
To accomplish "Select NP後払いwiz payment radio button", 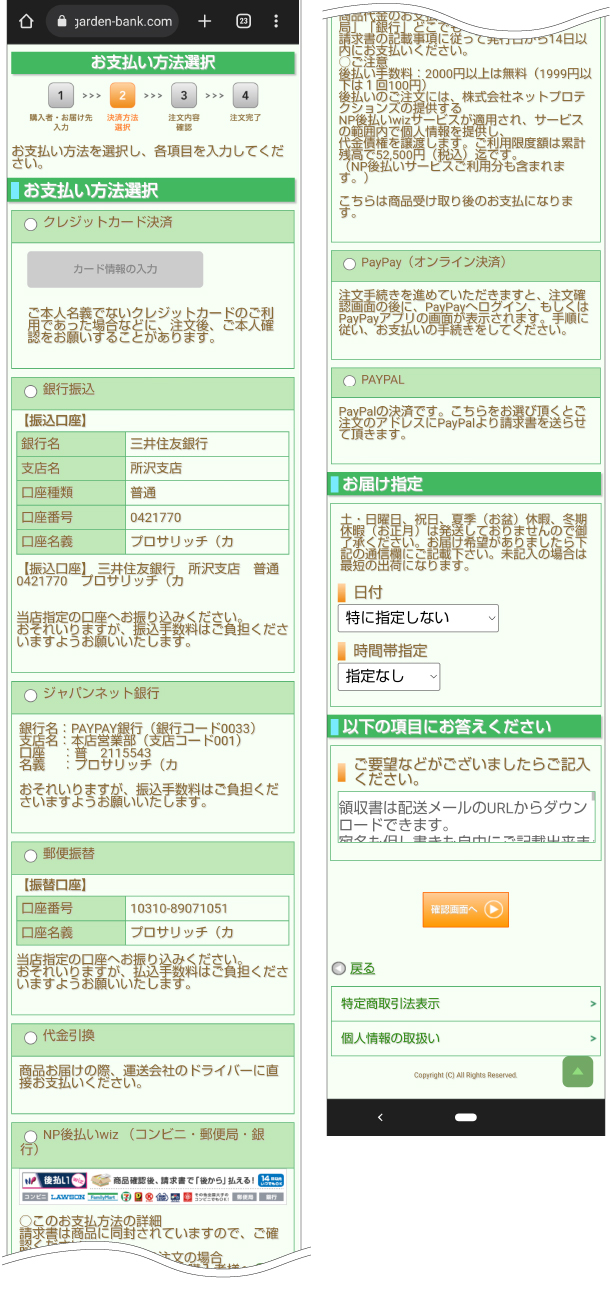I will (x=29, y=1137).
